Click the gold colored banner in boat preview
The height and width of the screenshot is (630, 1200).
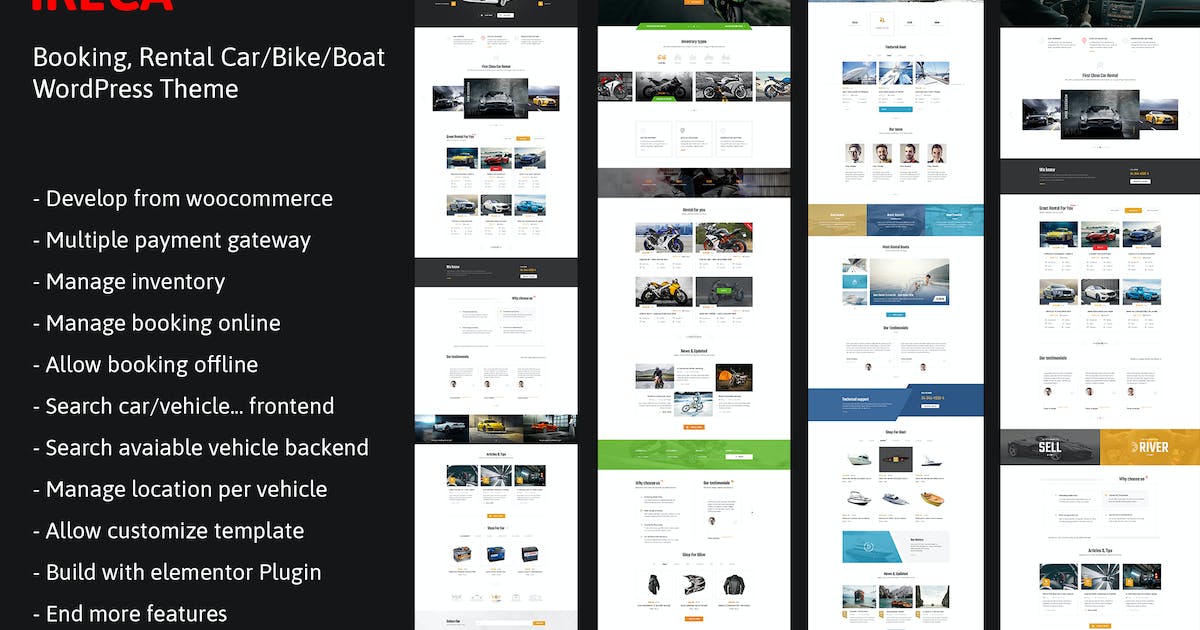pos(836,219)
